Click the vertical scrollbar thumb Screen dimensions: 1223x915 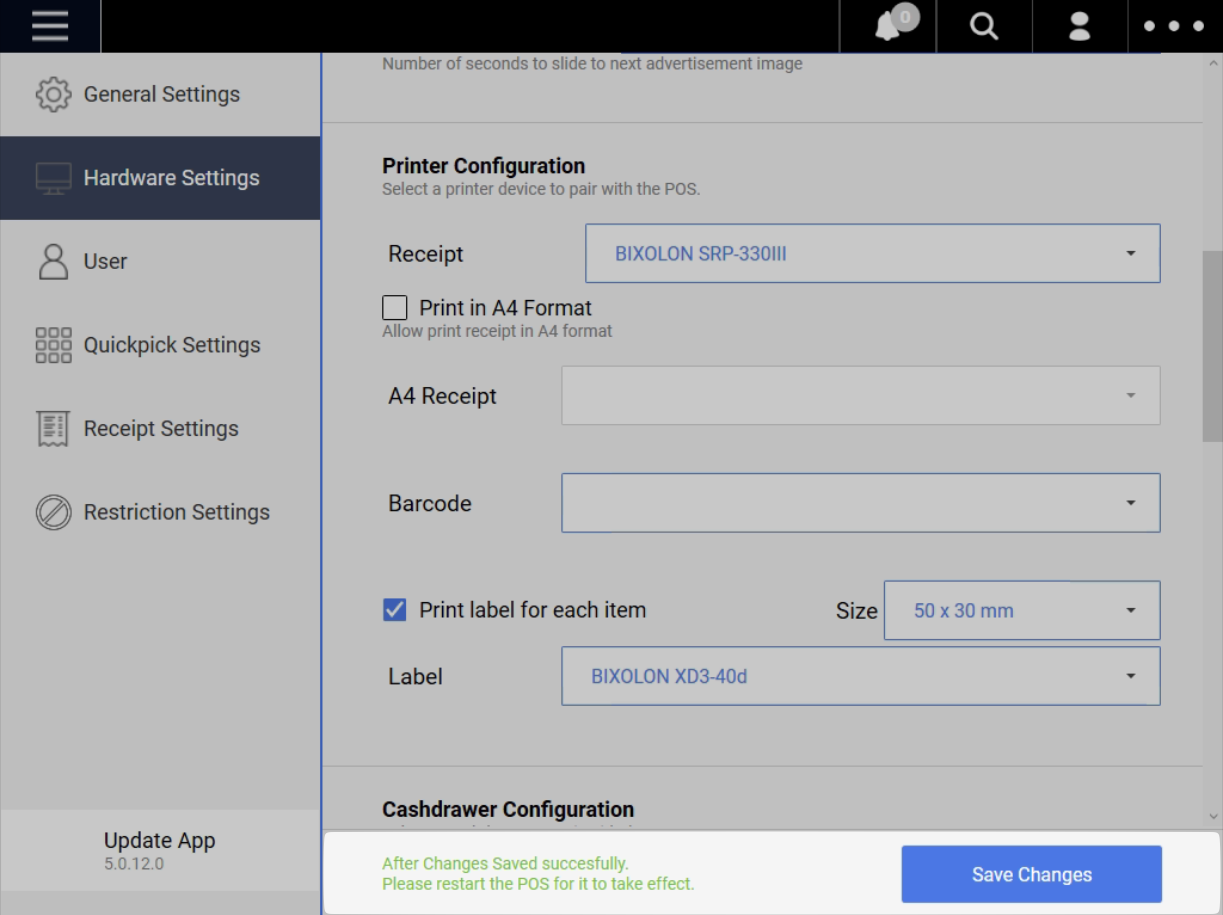1211,345
